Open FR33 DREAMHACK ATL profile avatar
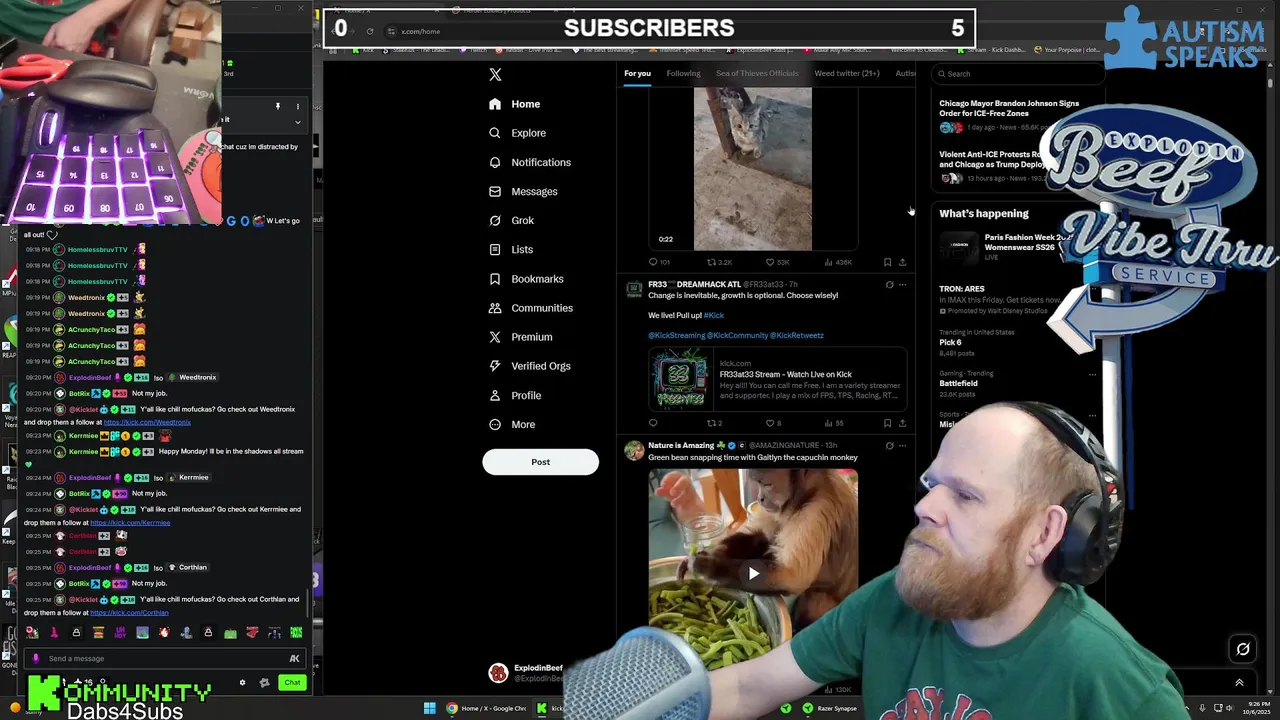 coord(634,290)
